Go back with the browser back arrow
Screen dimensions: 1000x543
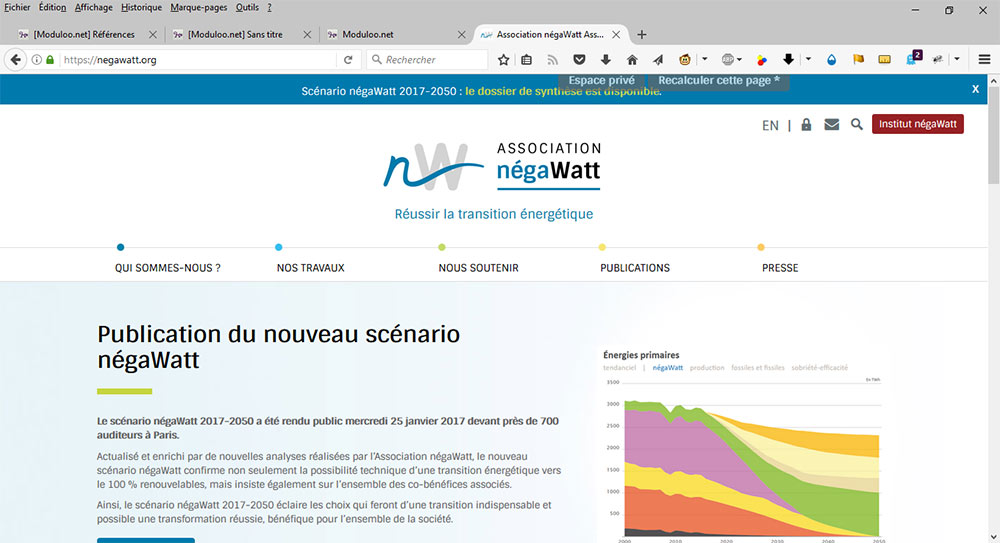click(x=15, y=59)
